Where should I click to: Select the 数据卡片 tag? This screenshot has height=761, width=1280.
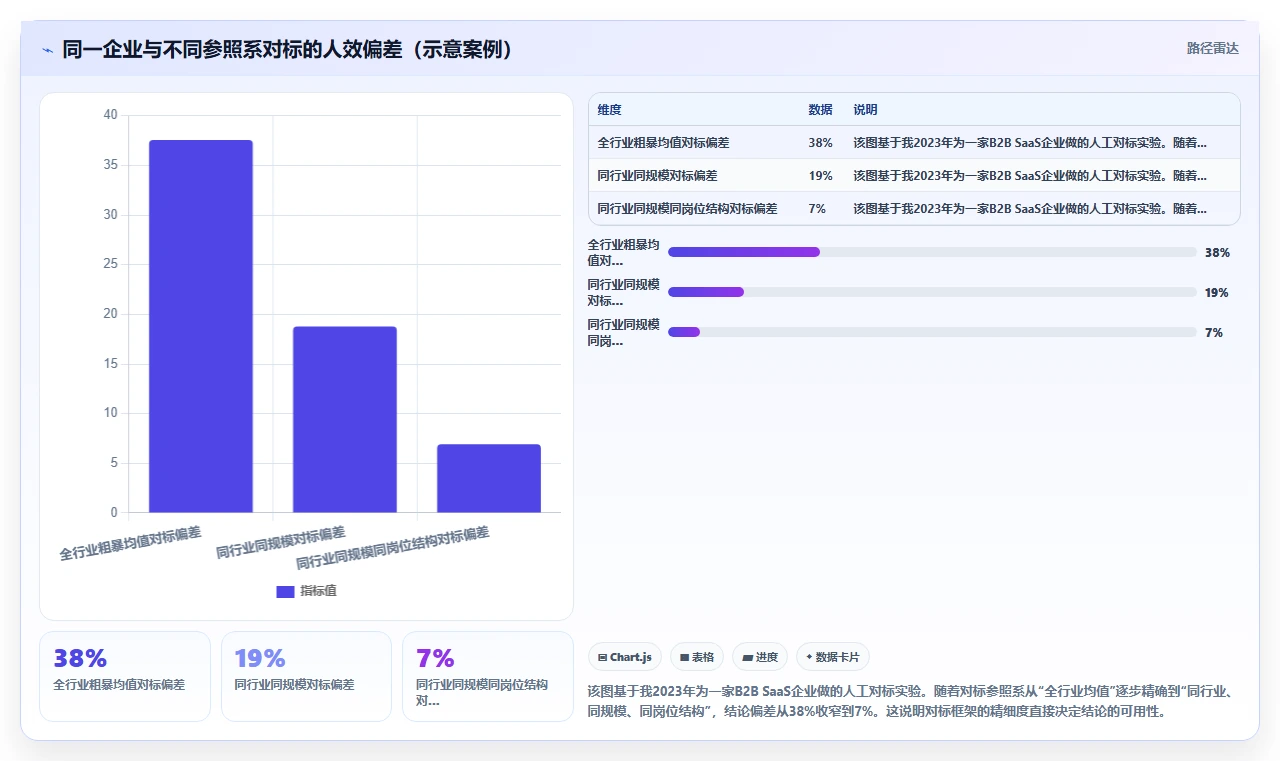pyautogui.click(x=833, y=657)
